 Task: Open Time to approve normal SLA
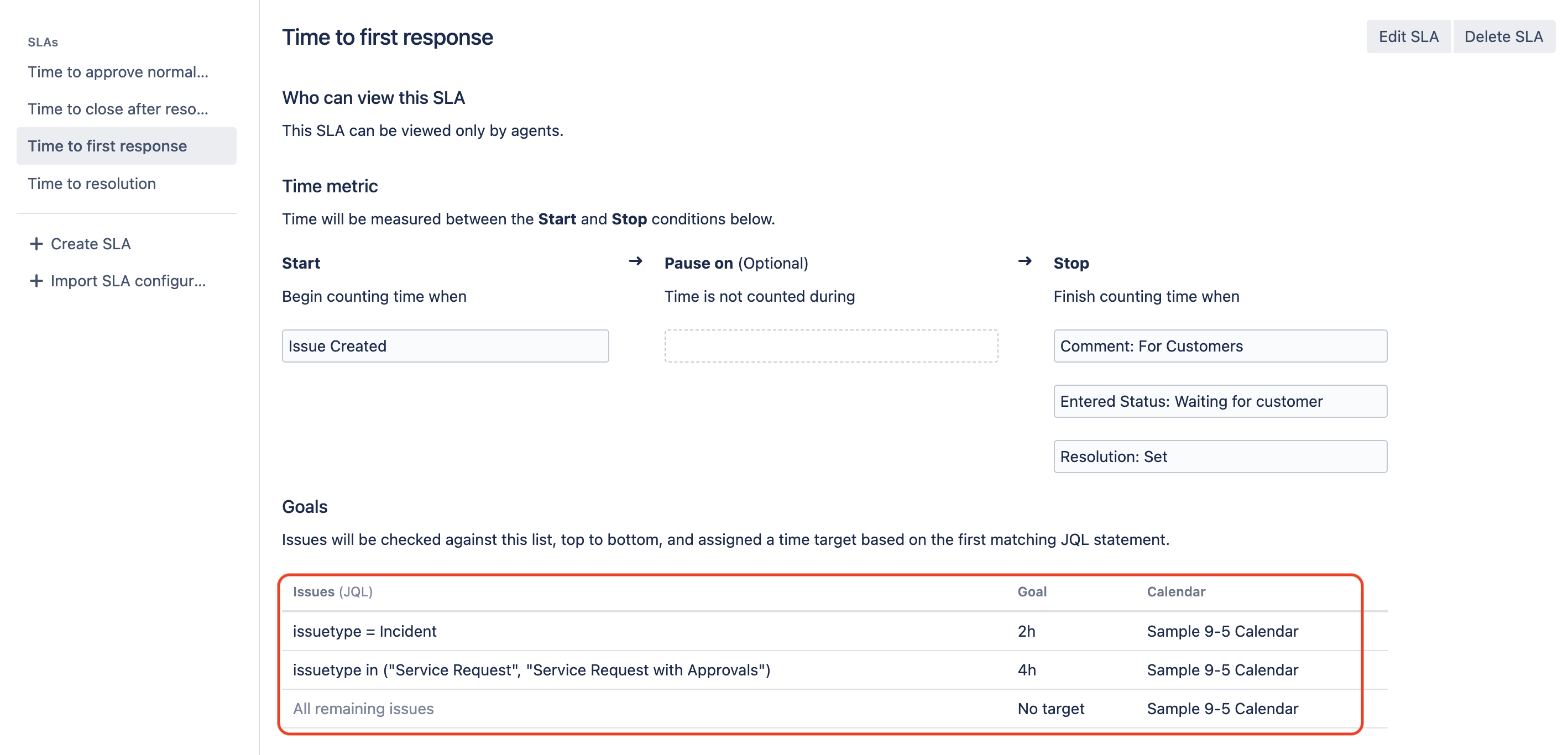[118, 72]
